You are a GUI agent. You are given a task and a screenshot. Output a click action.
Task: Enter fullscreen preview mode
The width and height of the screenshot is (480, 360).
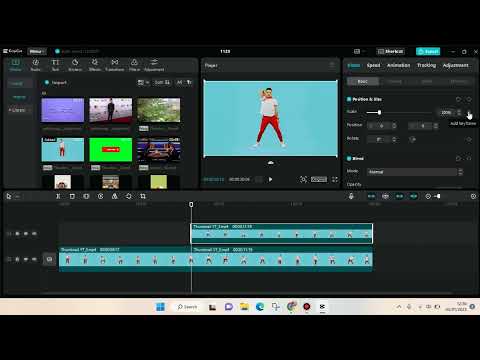coord(335,179)
